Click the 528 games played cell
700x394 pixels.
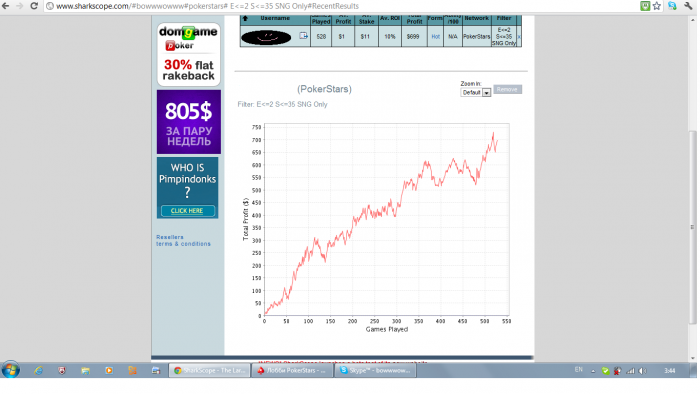click(x=321, y=37)
